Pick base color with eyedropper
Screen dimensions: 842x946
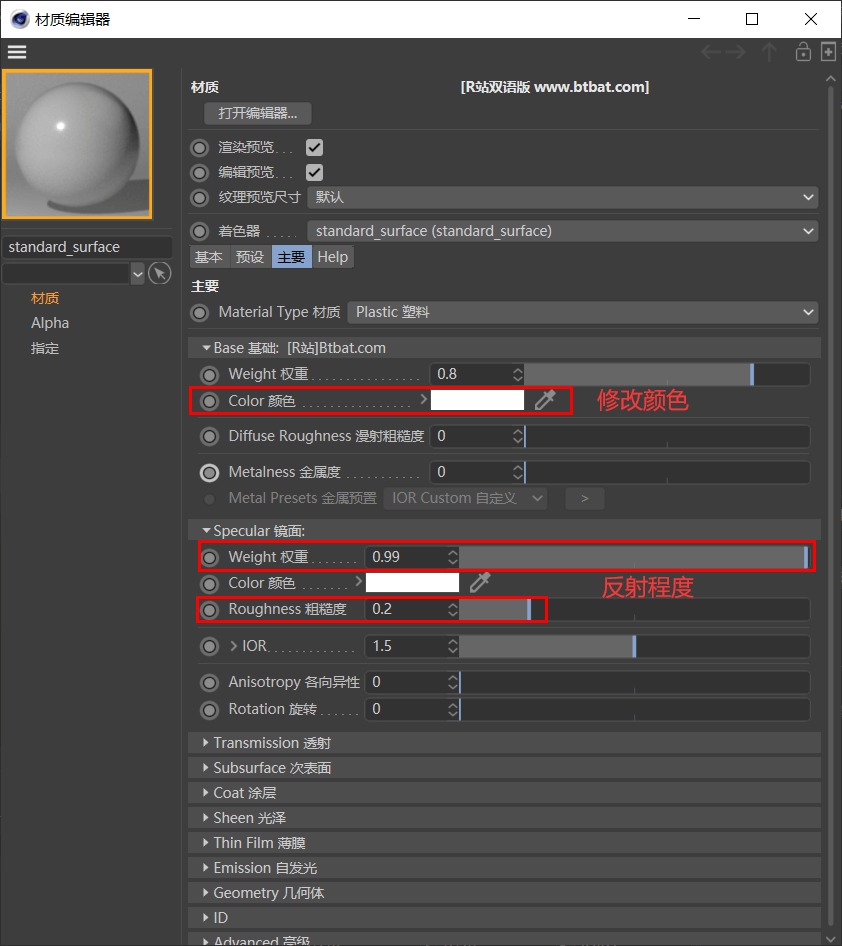[x=545, y=400]
